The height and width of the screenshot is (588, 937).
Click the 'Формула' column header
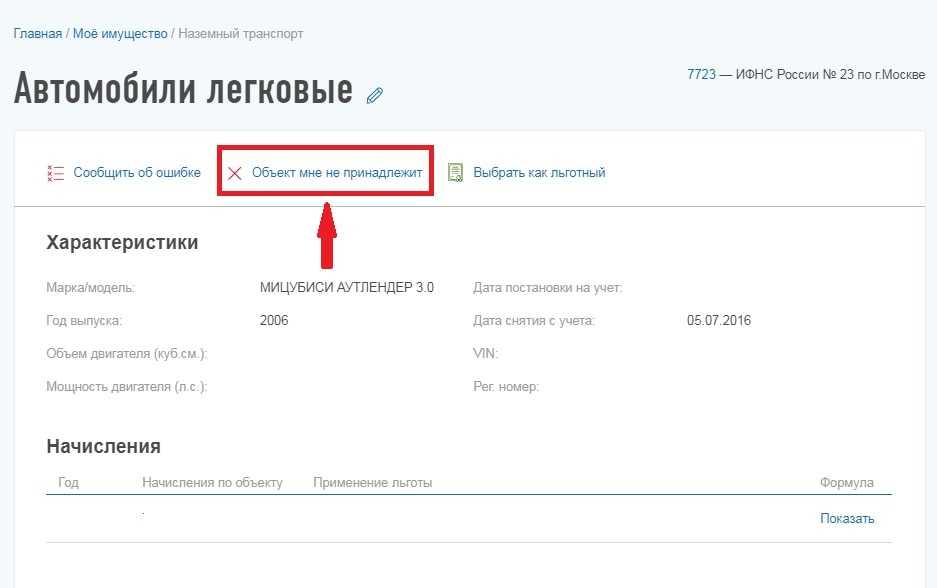[846, 483]
